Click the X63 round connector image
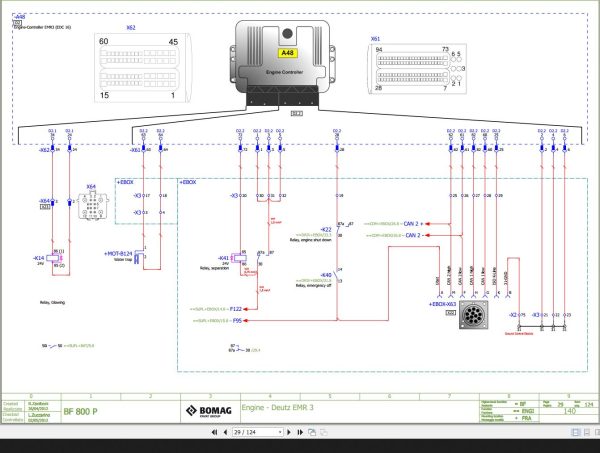This screenshot has width=600, height=453. tap(473, 315)
